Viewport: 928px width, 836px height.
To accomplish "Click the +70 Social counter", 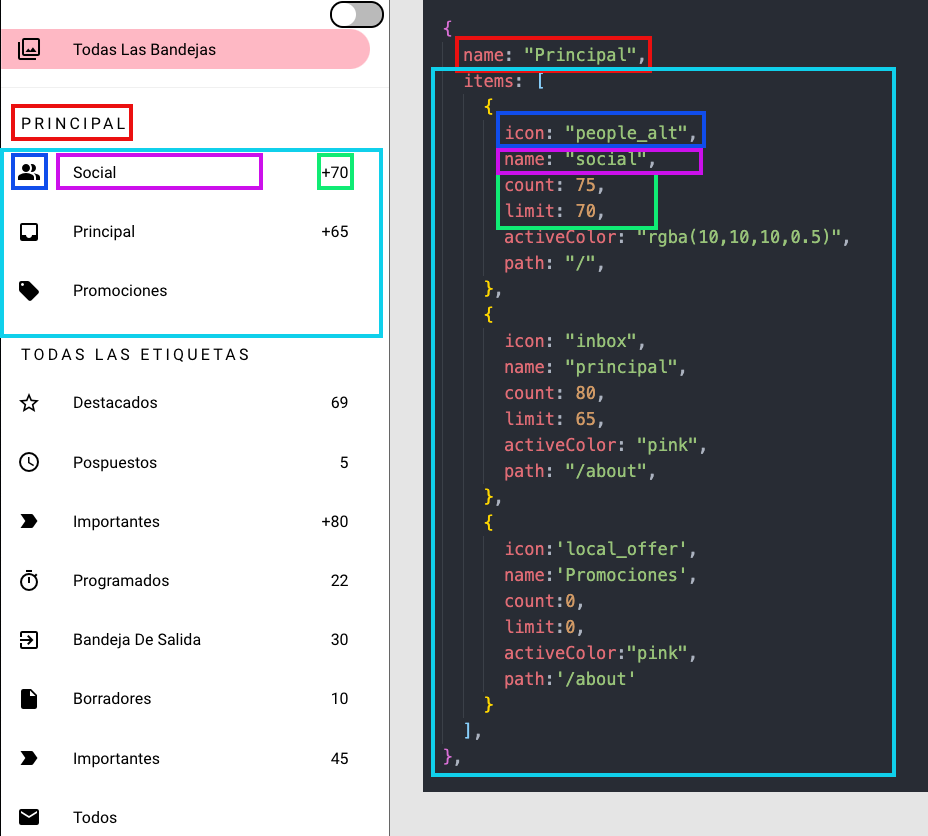I will (x=335, y=173).
